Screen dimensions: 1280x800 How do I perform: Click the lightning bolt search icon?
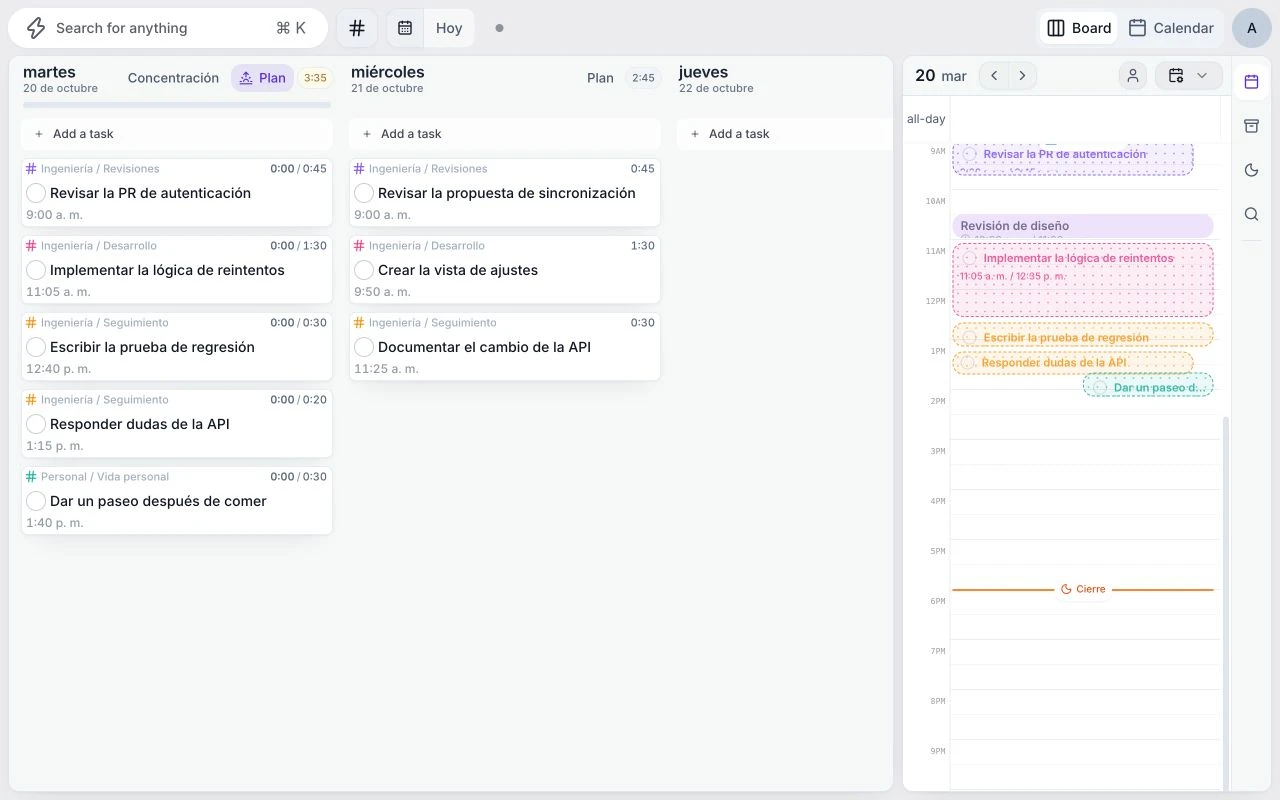click(36, 28)
